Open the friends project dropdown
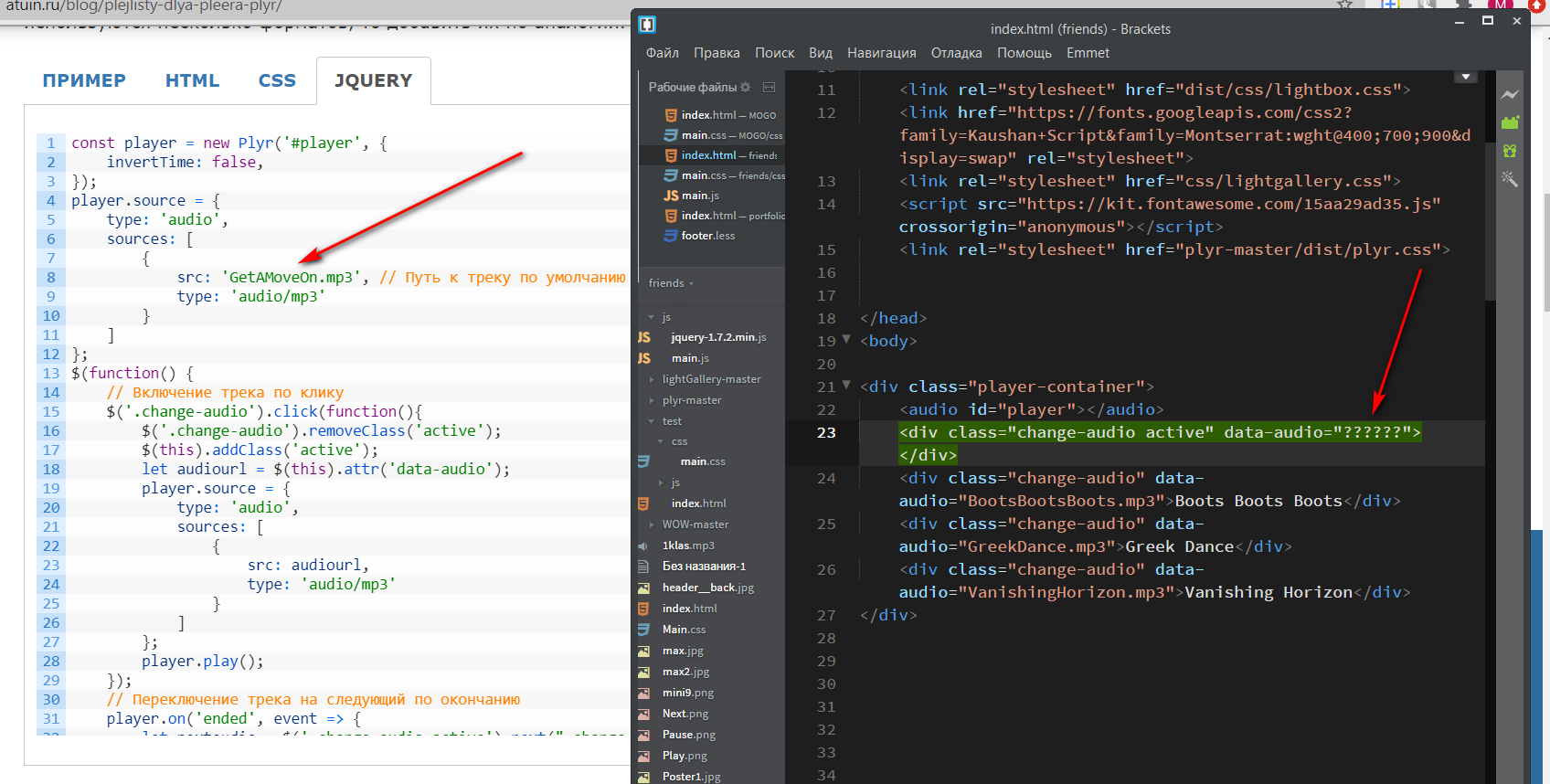1550x784 pixels. tap(671, 283)
